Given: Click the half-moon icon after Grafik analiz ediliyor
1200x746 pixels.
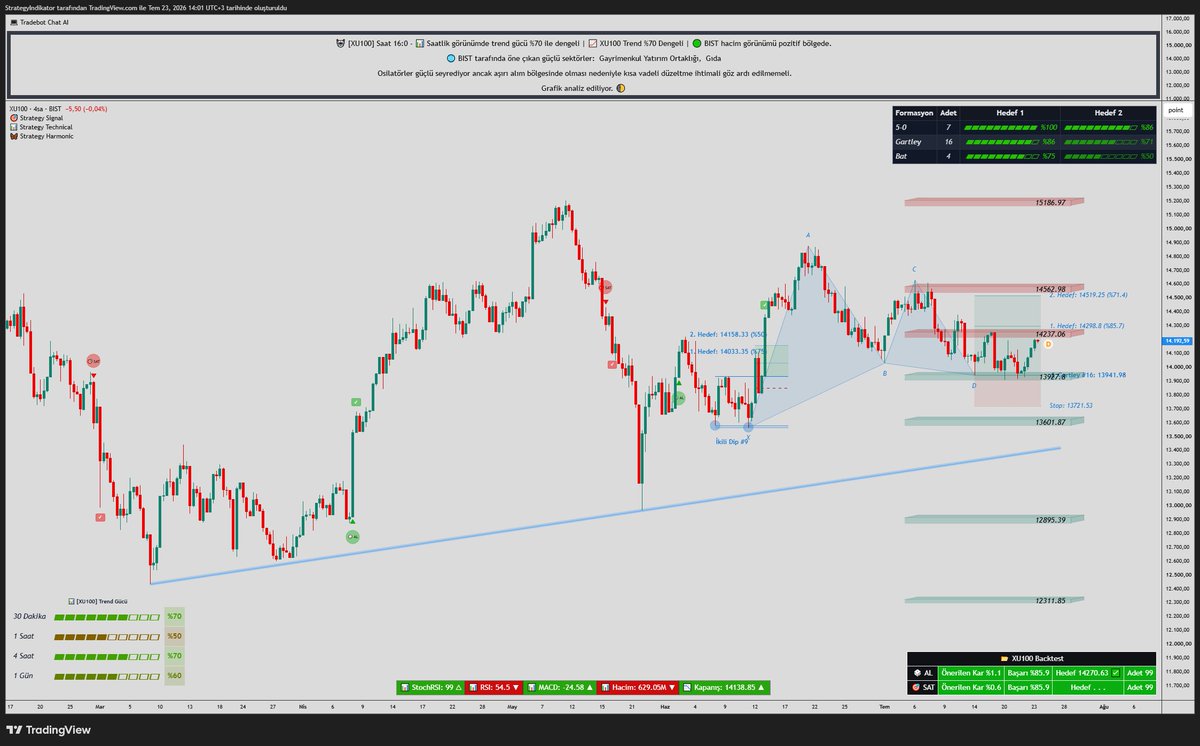Looking at the screenshot, I should click(x=621, y=88).
